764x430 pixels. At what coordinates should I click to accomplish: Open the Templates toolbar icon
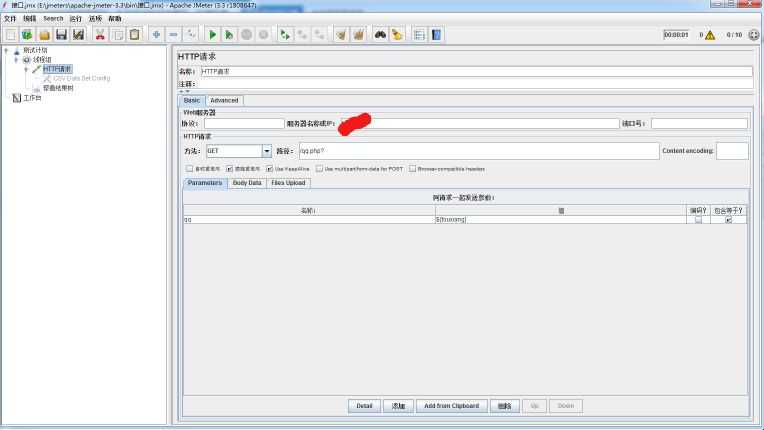coord(27,35)
